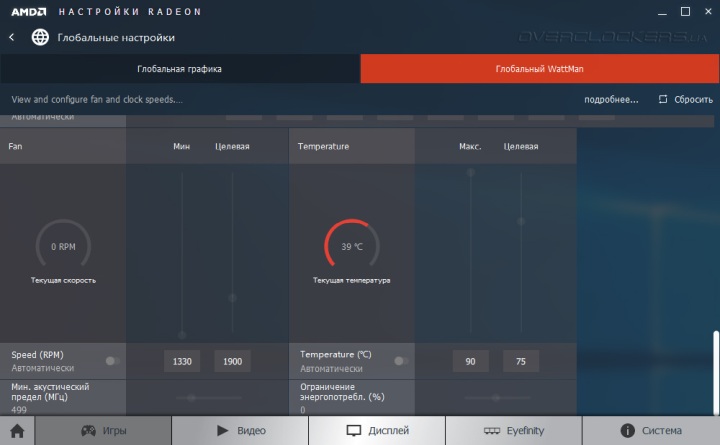Maximize the Radeon settings window
This screenshot has height=445, width=720.
coord(685,11)
